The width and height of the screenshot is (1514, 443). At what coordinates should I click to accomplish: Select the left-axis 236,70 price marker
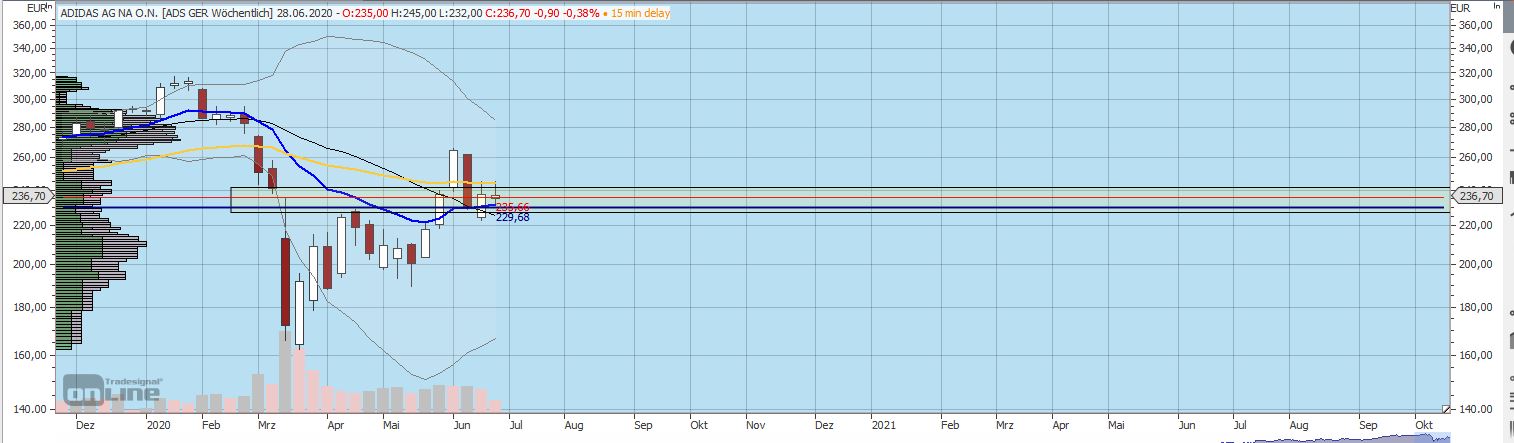[26, 196]
